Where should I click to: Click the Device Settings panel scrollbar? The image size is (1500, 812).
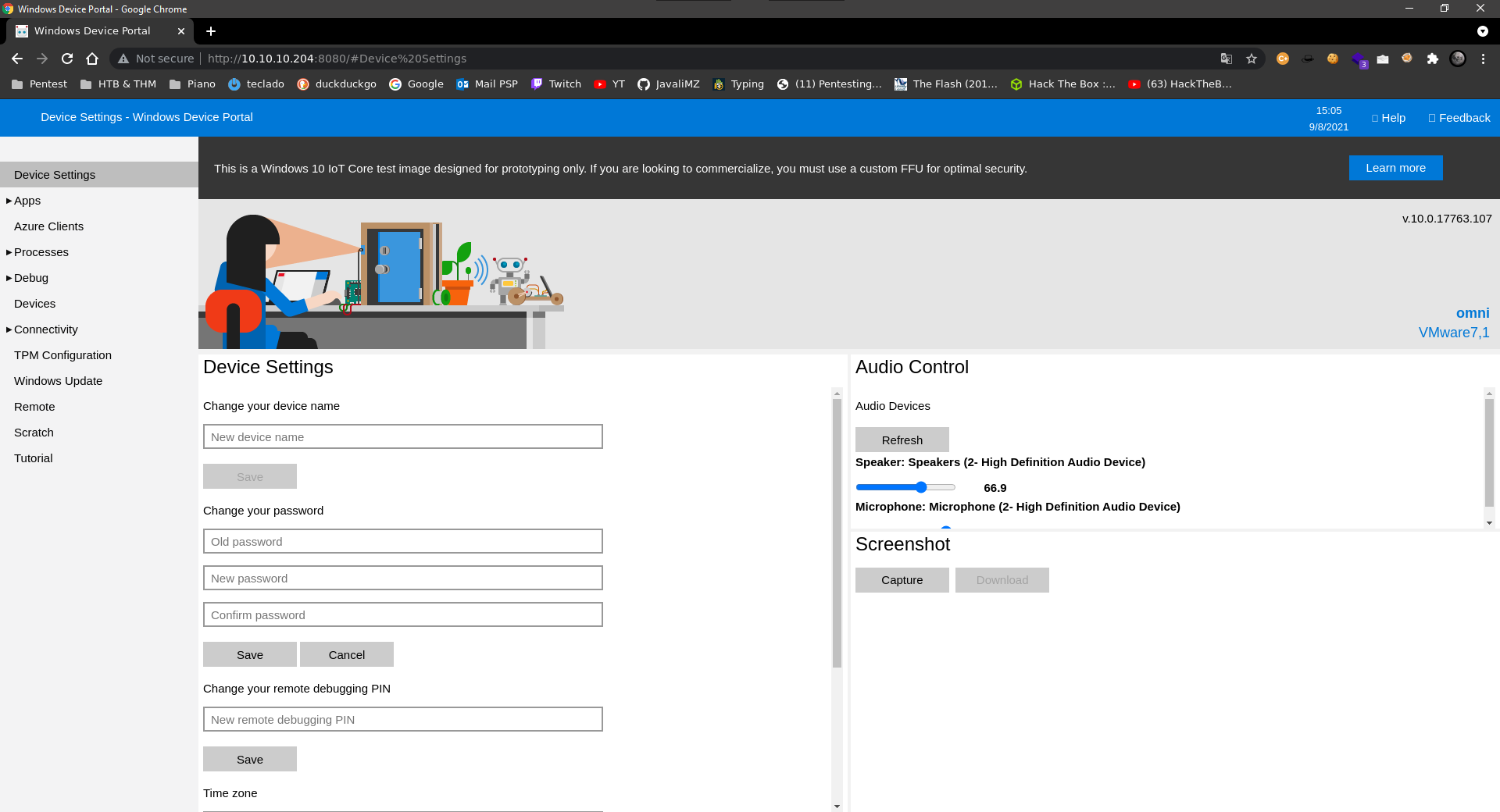pyautogui.click(x=837, y=534)
